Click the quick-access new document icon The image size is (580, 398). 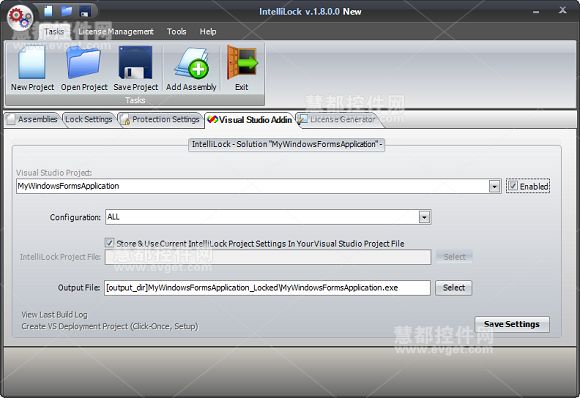click(48, 11)
